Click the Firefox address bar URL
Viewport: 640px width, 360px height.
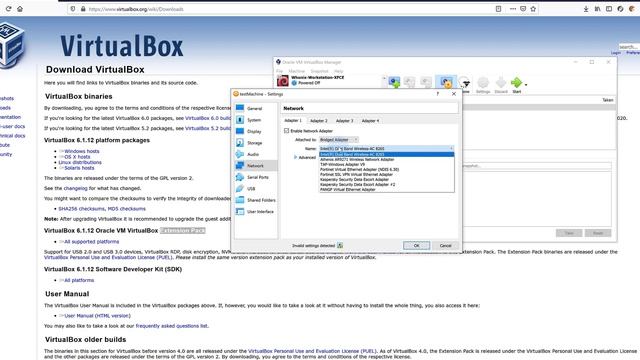click(x=136, y=9)
